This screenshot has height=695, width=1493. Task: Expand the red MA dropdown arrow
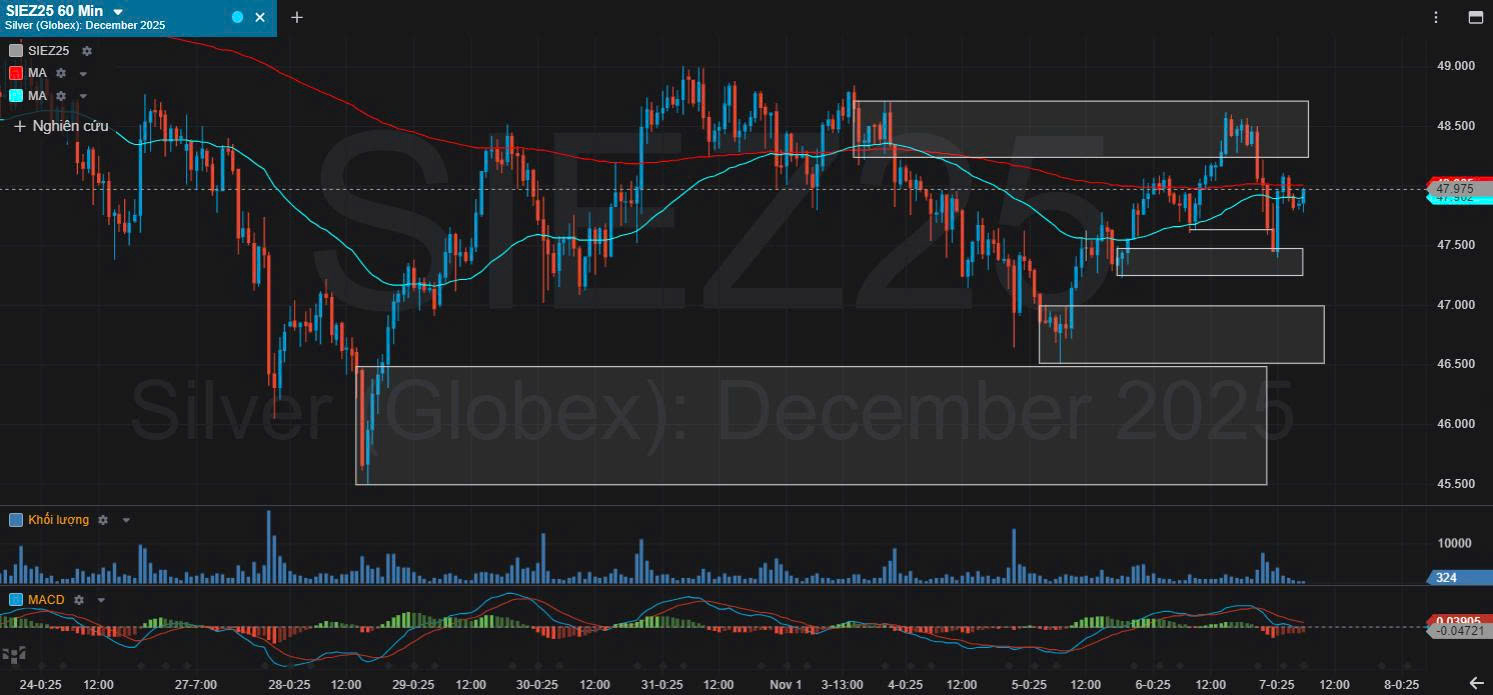point(83,74)
